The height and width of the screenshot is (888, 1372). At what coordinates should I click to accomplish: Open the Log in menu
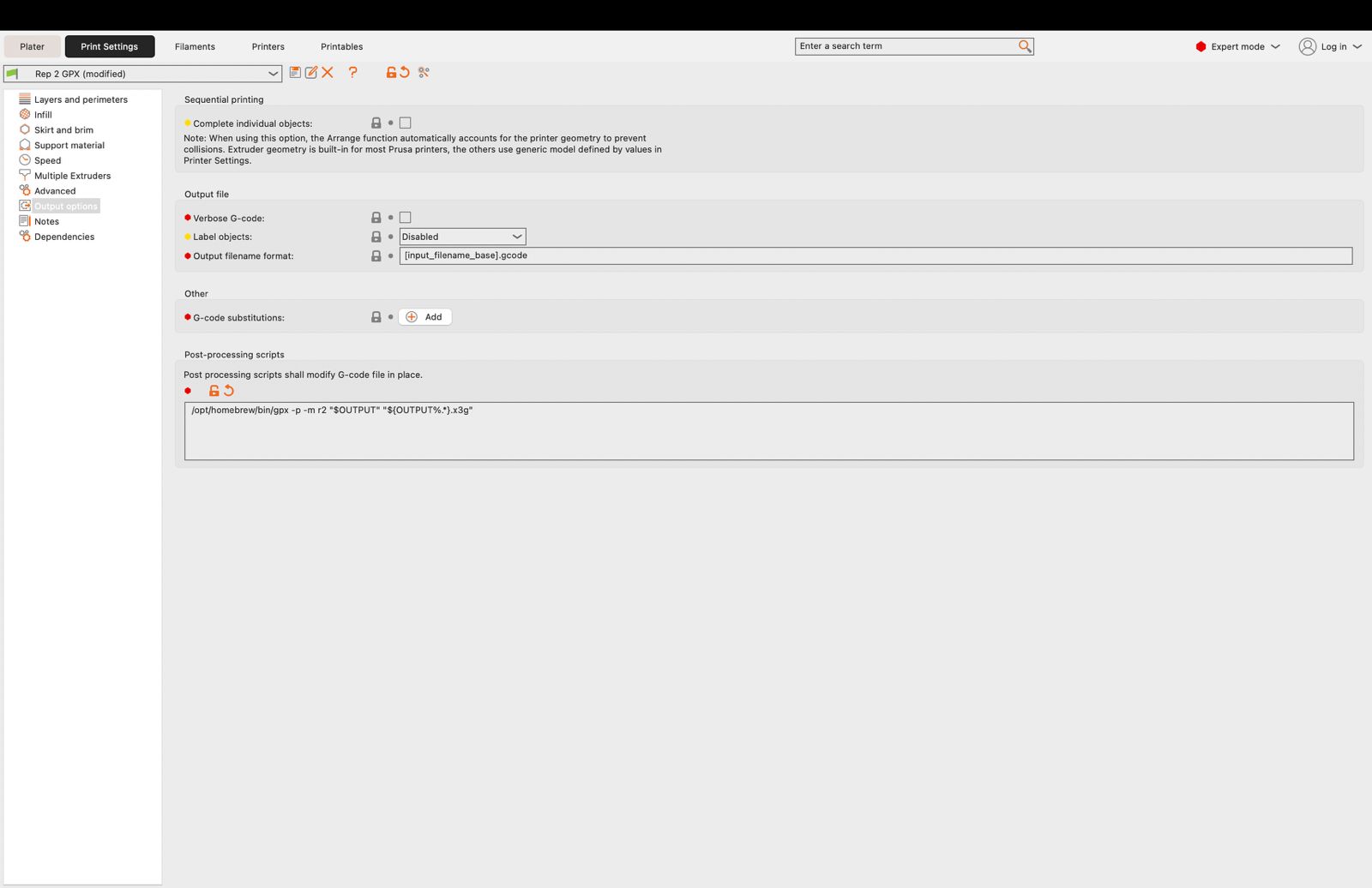(1330, 47)
